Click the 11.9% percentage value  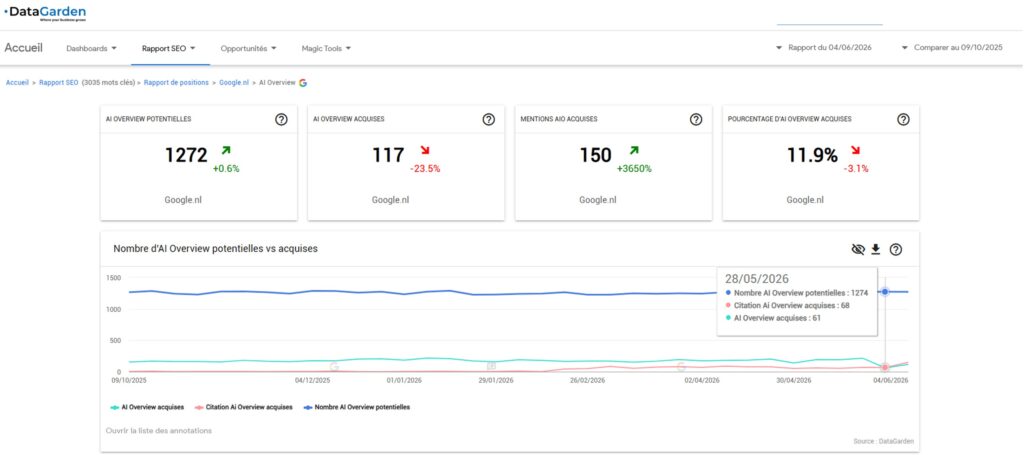(812, 155)
